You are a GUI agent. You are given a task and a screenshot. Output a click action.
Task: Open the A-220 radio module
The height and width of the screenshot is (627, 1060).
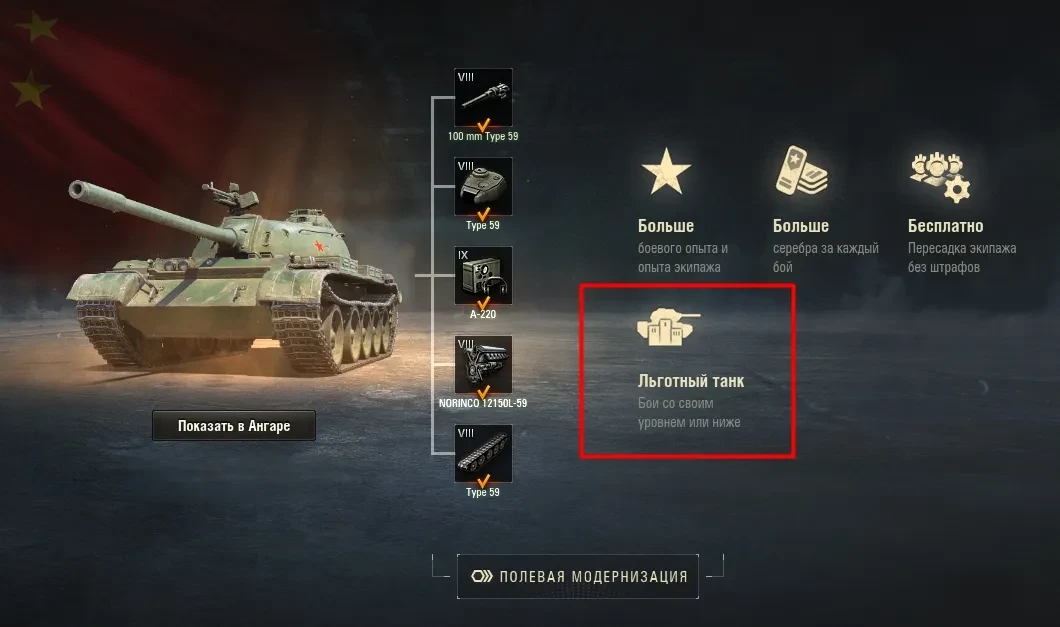click(x=483, y=275)
